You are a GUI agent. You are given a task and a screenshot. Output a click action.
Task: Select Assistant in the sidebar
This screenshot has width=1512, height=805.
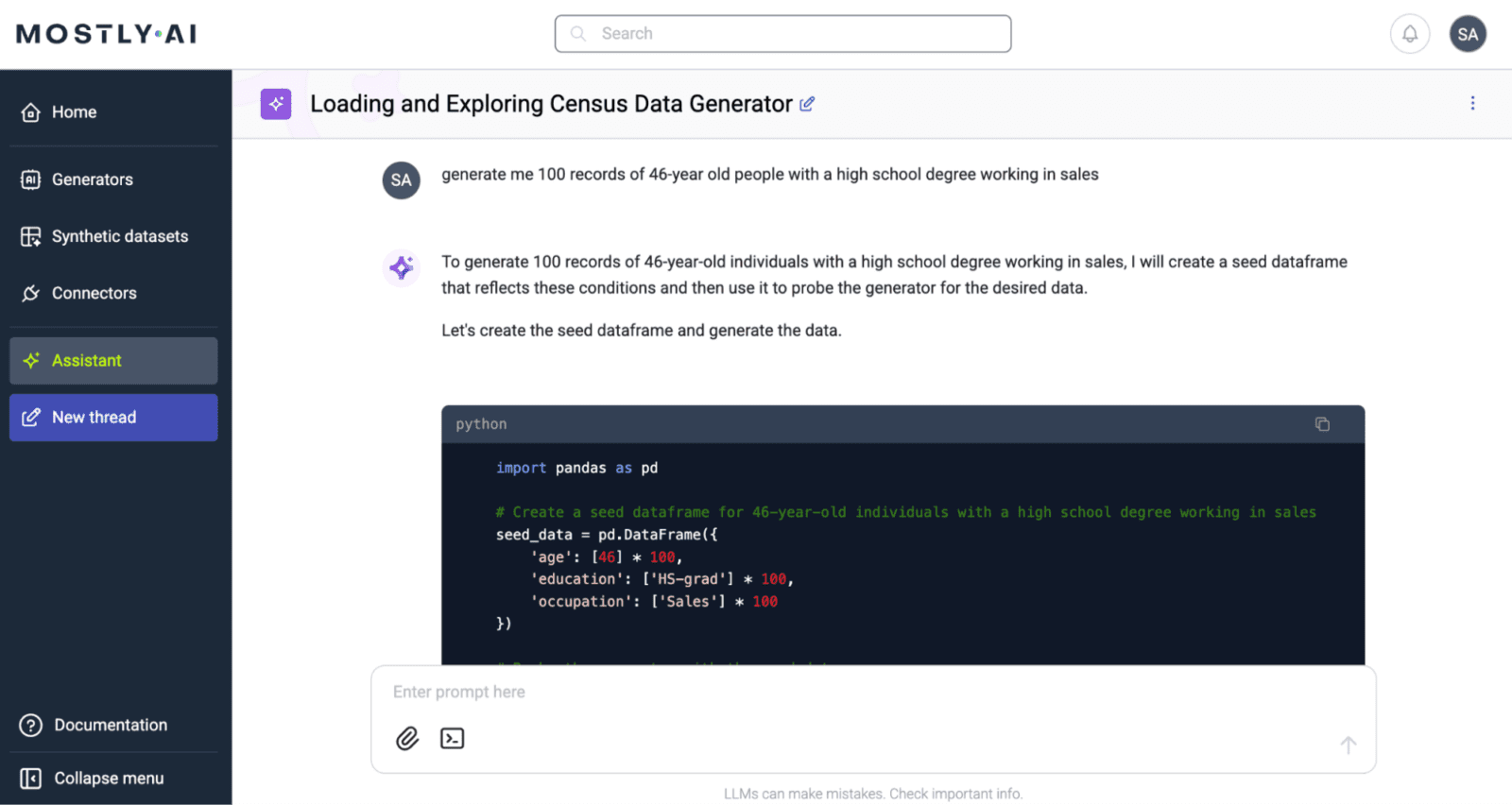click(113, 361)
